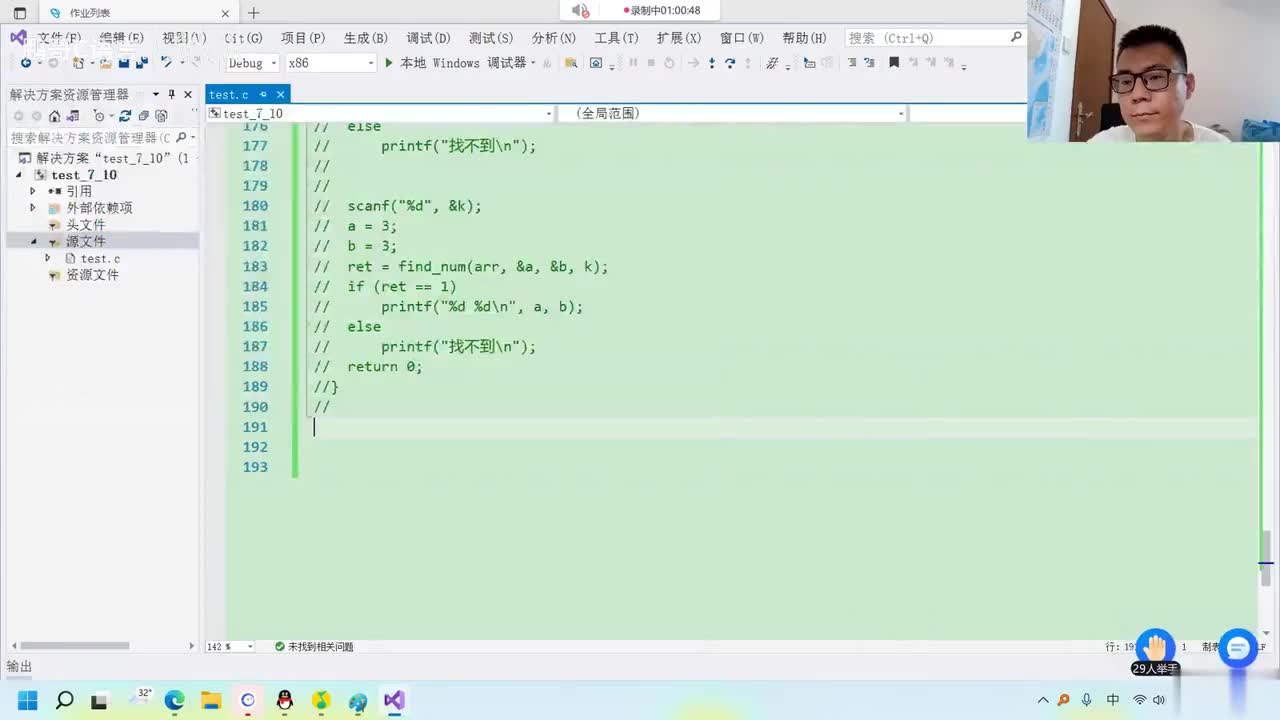Screen dimensions: 1280x720
Task: Open Microsoft Edge from the taskbar
Action: (174, 700)
